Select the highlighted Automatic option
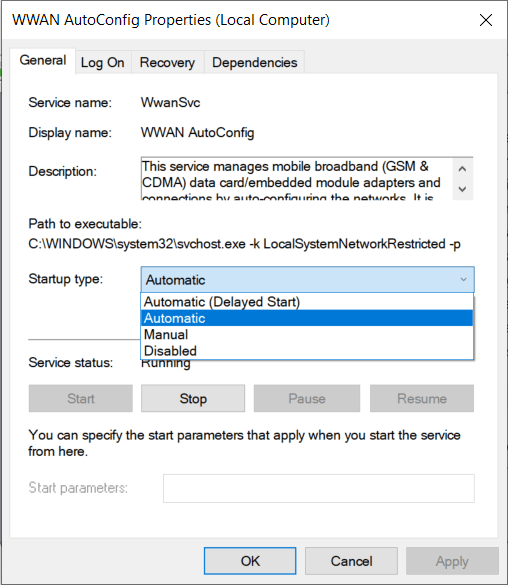Image resolution: width=508 pixels, height=585 pixels. click(x=307, y=318)
